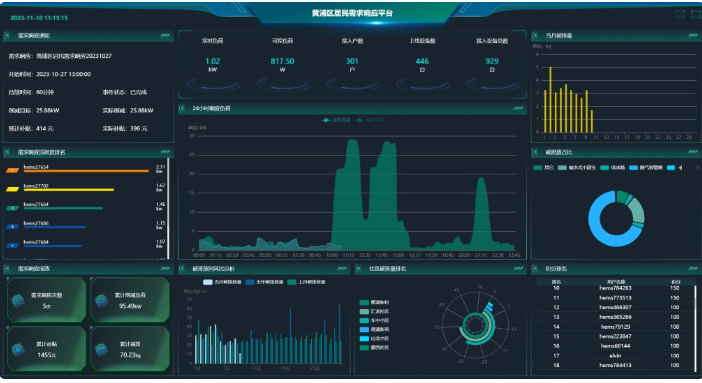
Task: Toggle the 电冰箱 legend item in the pie chart
Action: [x=612, y=168]
